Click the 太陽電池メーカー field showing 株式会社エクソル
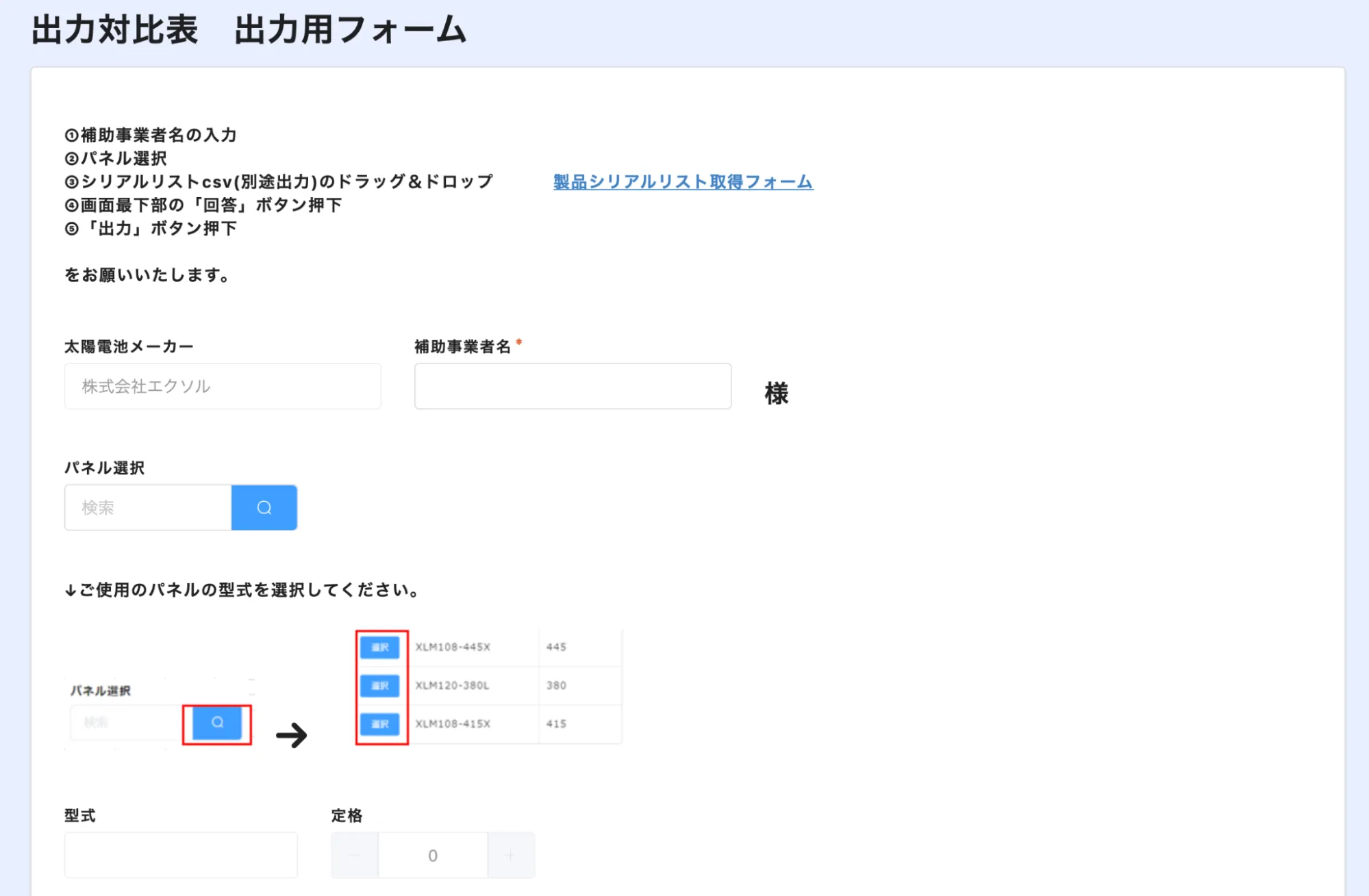This screenshot has width=1369, height=896. [222, 386]
